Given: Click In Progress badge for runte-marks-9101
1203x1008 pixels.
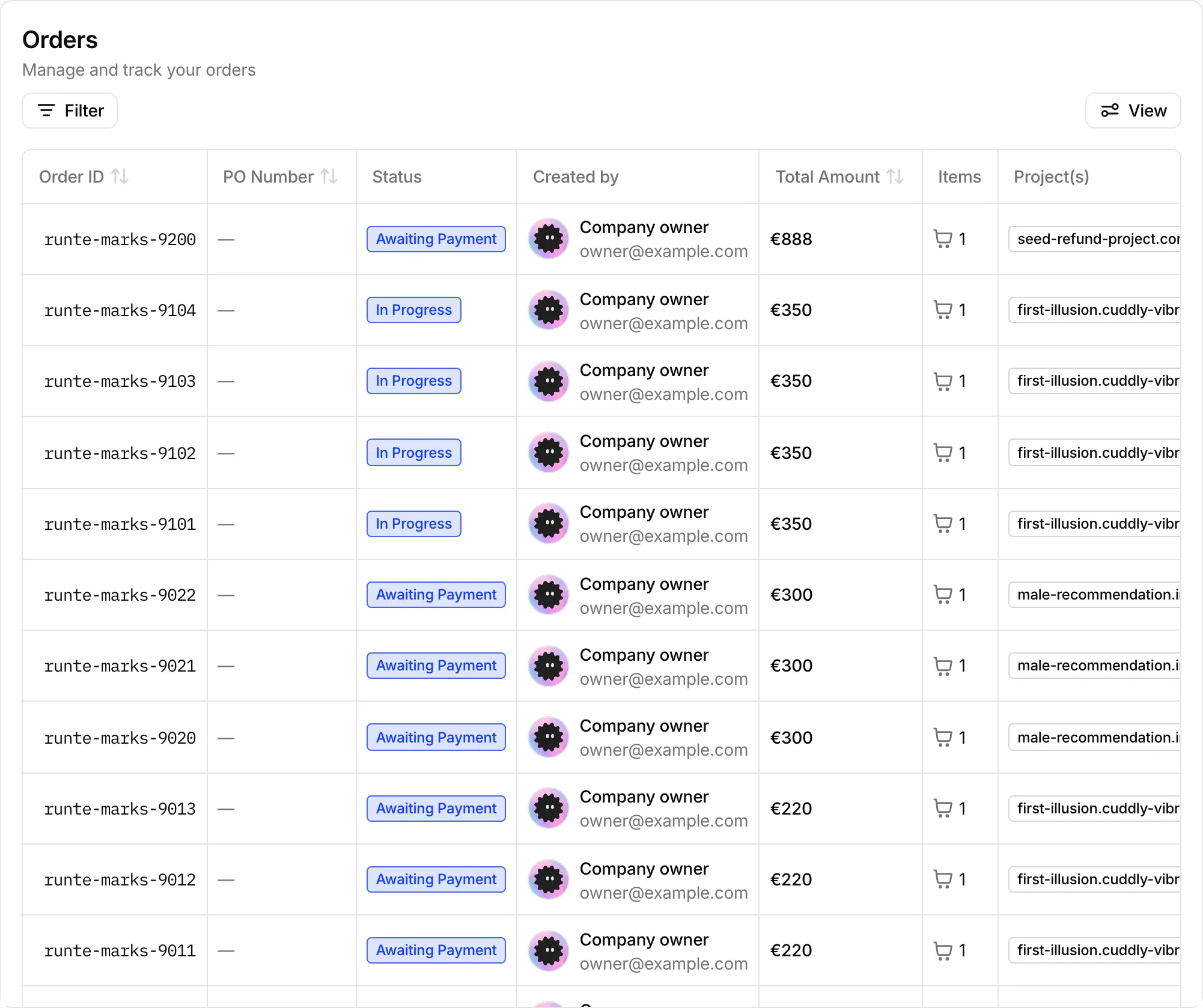Looking at the screenshot, I should click(414, 524).
